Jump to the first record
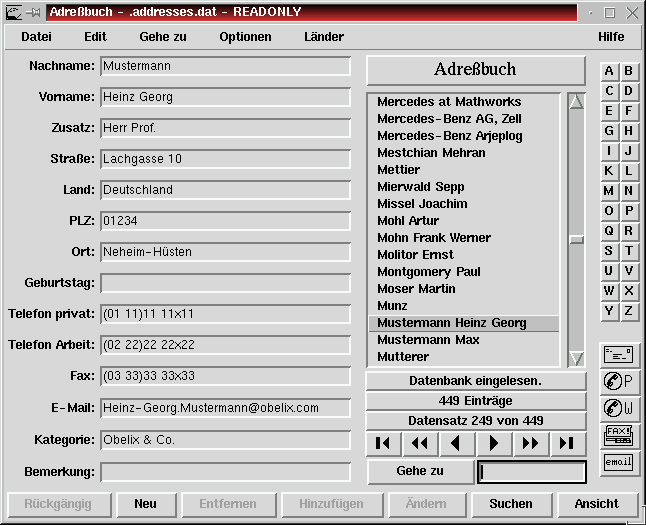Image resolution: width=646 pixels, height=525 pixels. point(383,443)
